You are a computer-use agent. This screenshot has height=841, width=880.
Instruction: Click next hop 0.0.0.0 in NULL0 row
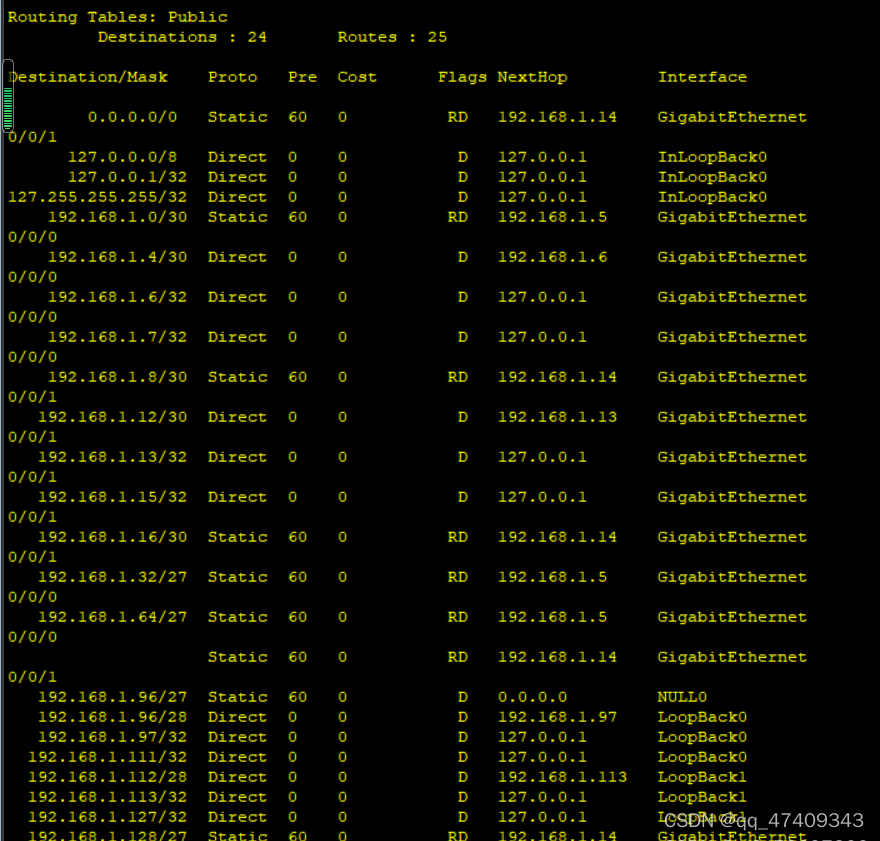533,697
